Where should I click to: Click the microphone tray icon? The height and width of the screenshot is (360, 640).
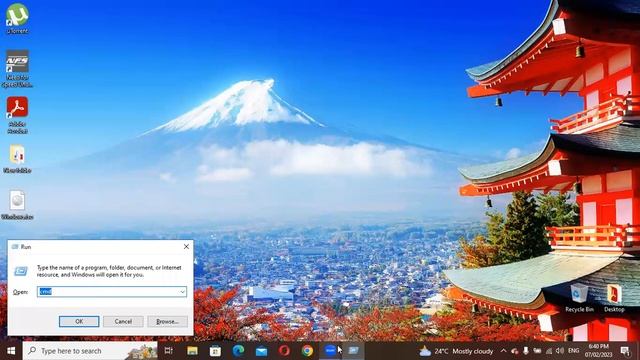click(526, 351)
